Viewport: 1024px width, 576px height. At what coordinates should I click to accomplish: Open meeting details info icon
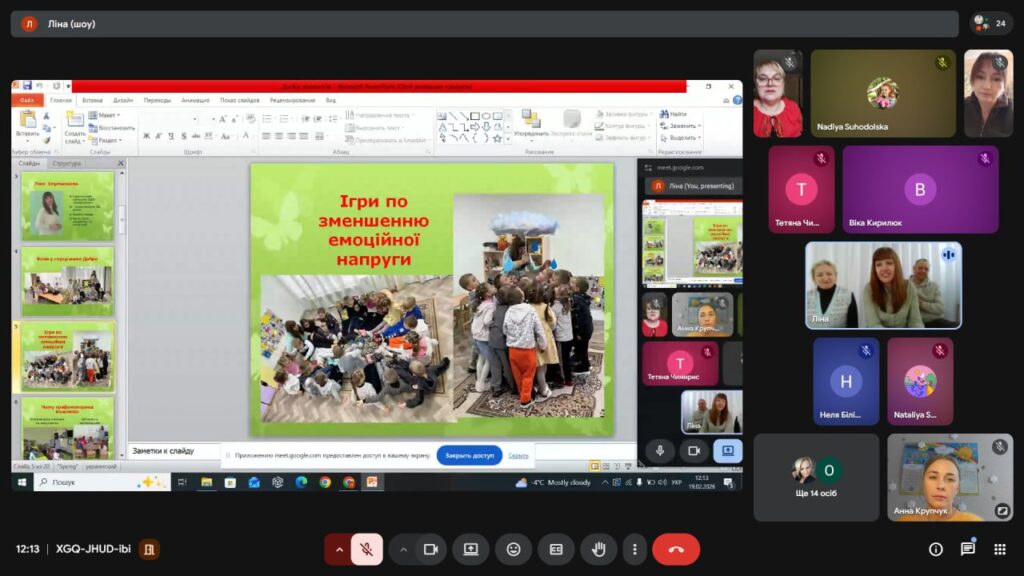coord(936,549)
